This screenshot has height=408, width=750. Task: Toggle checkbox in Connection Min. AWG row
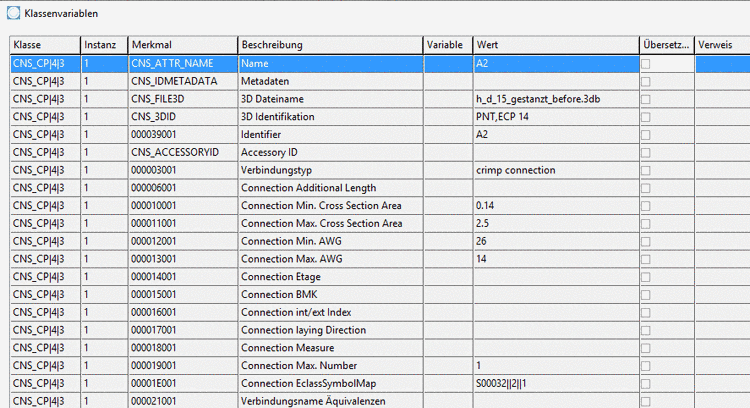[646, 241]
